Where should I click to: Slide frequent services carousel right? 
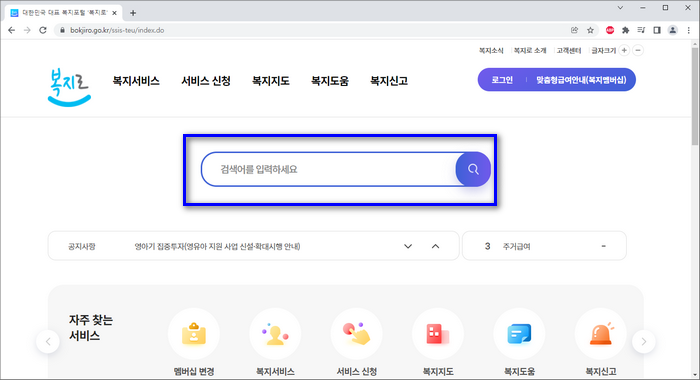pos(643,342)
